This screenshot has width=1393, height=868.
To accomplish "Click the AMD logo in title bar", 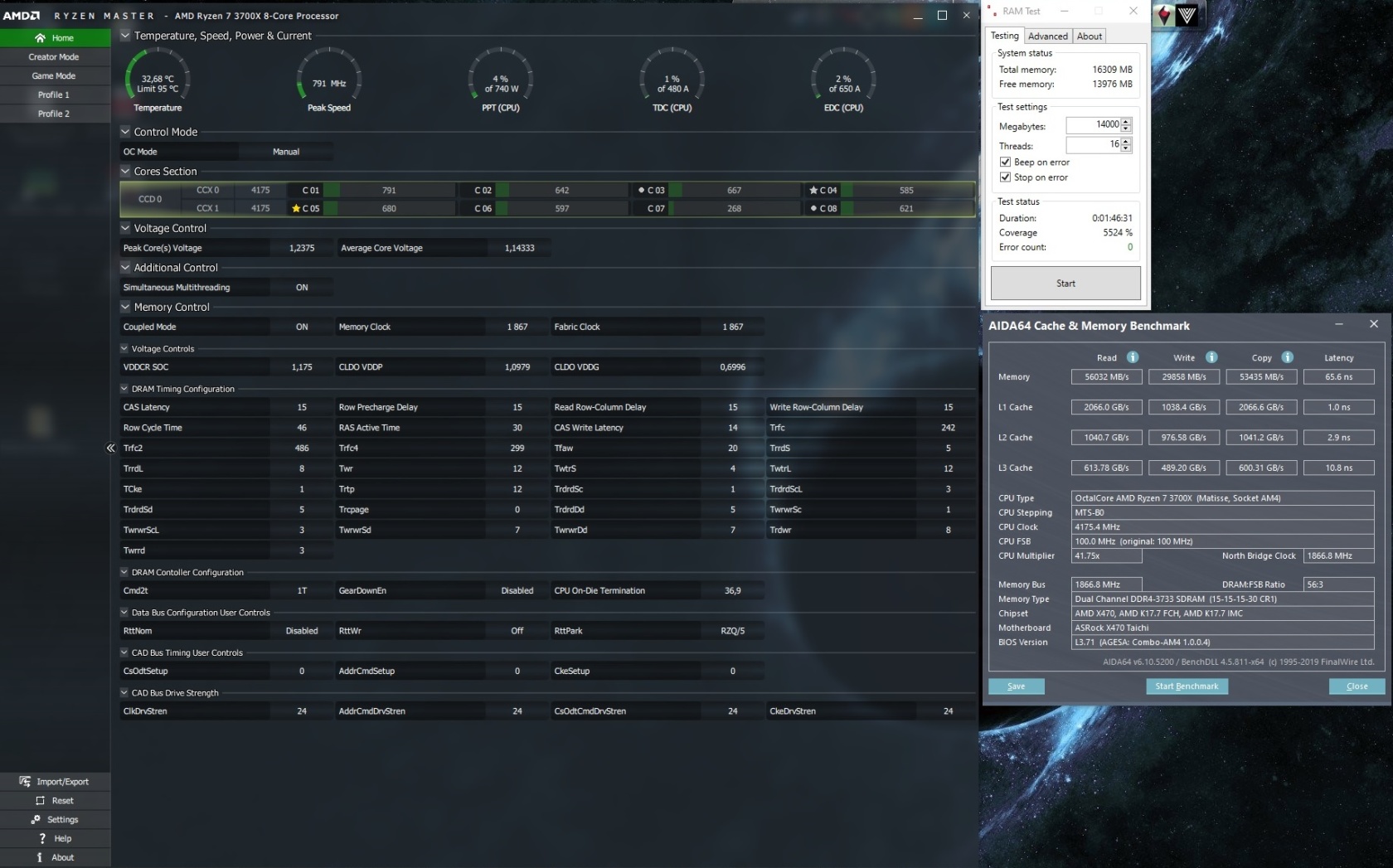I will [x=22, y=16].
